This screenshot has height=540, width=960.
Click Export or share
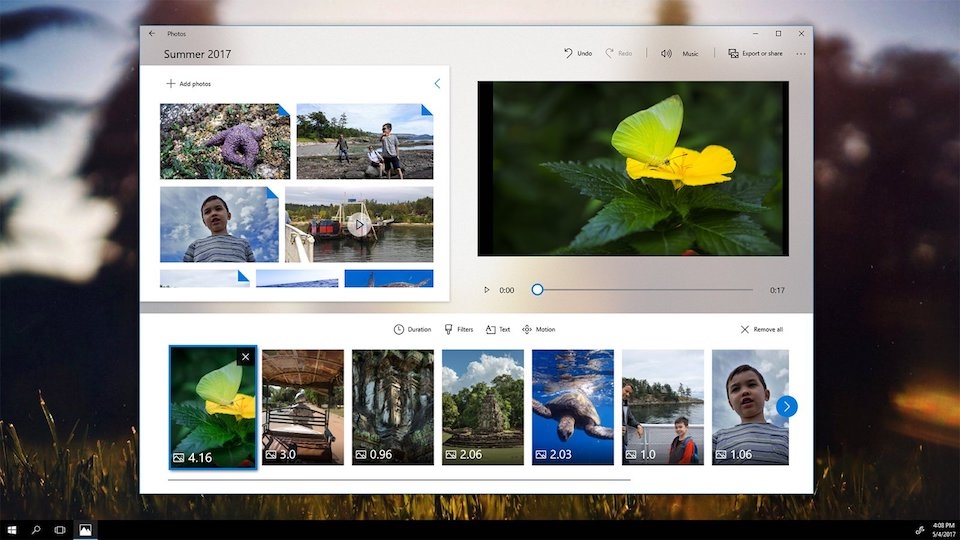pos(755,53)
